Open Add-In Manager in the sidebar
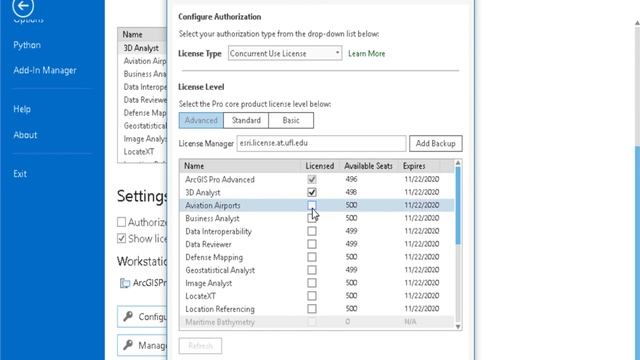 click(x=45, y=70)
